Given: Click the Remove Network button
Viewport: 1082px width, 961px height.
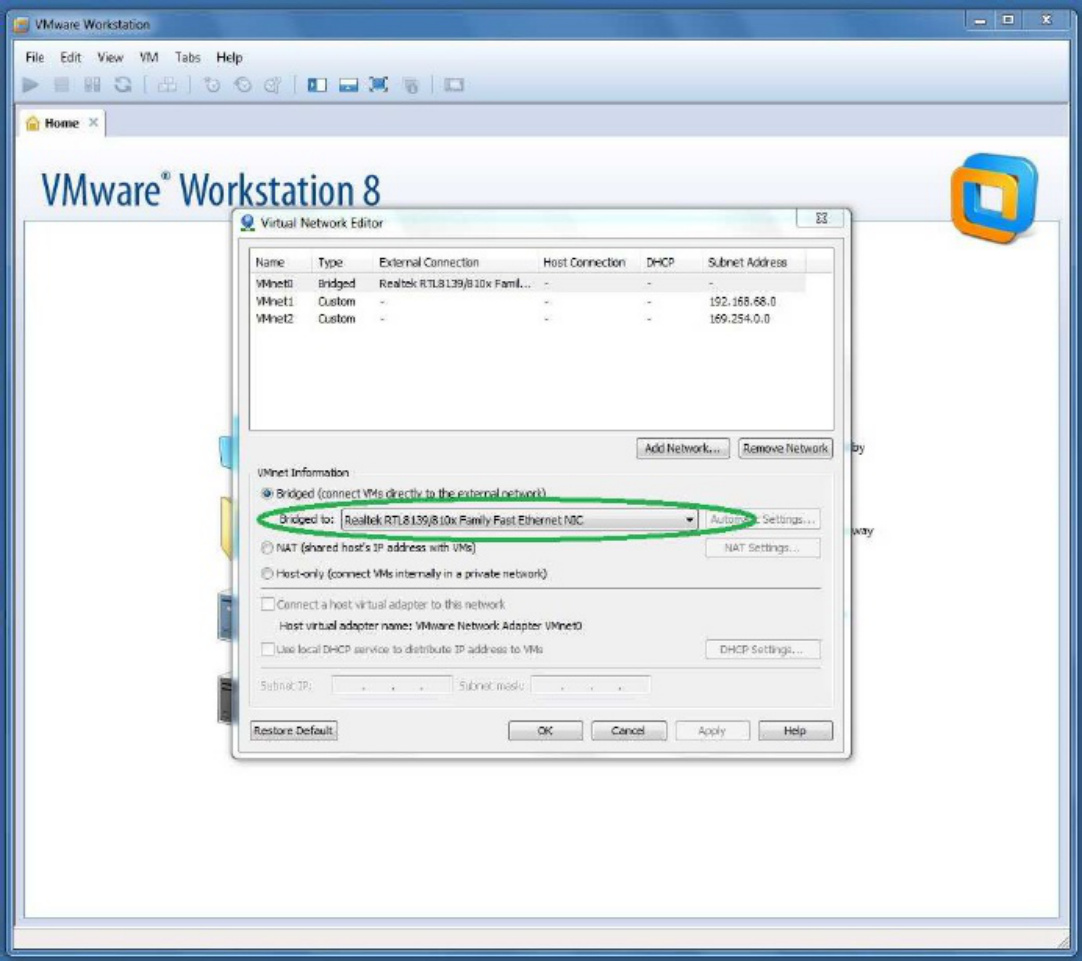Looking at the screenshot, I should (x=785, y=448).
